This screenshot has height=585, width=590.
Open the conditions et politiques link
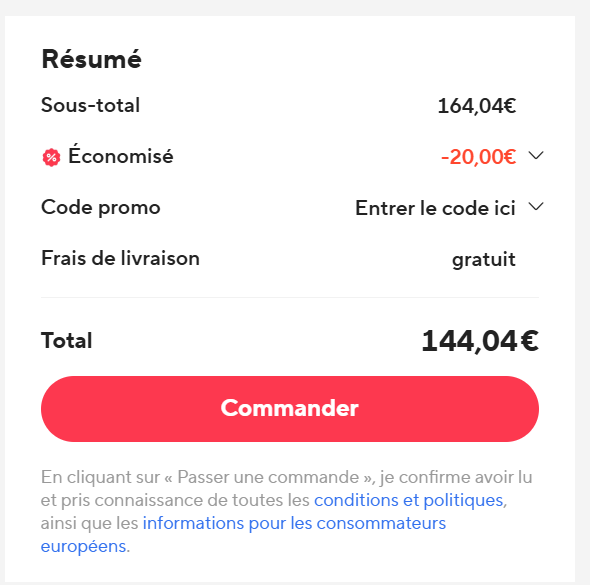409,500
